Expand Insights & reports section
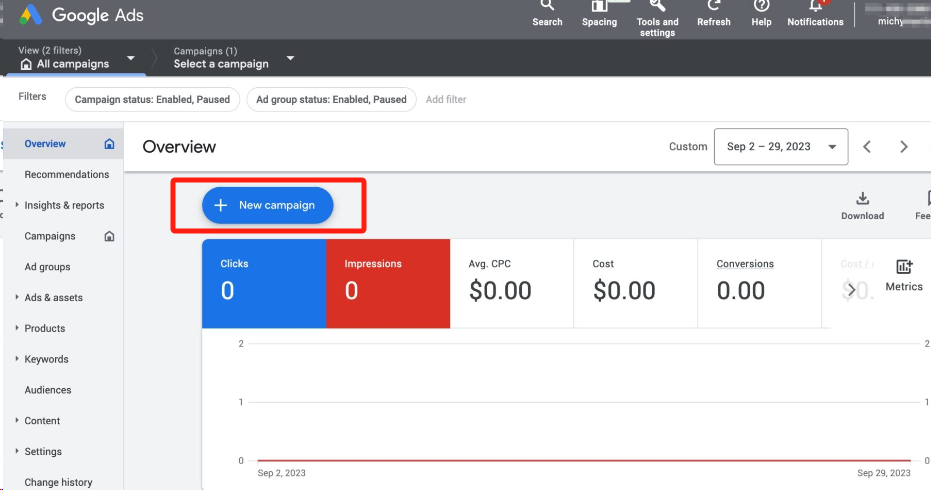The height and width of the screenshot is (490, 931). [17, 205]
